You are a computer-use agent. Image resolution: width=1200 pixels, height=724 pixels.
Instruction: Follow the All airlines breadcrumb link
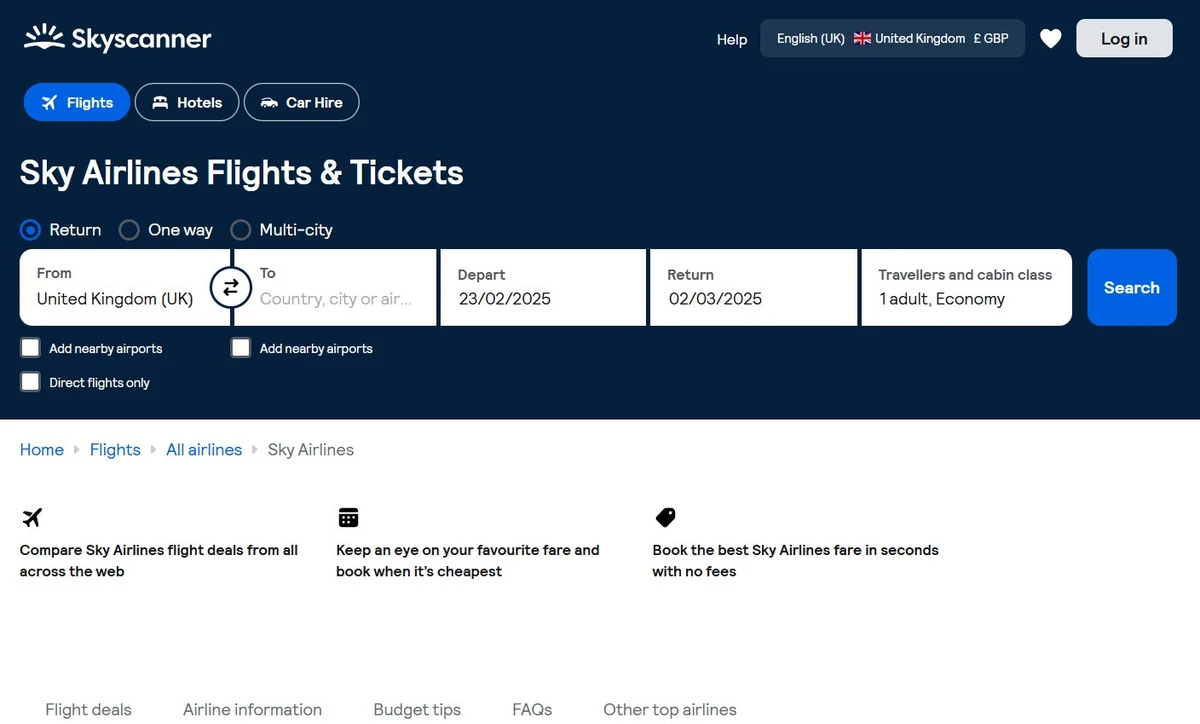[x=204, y=450]
